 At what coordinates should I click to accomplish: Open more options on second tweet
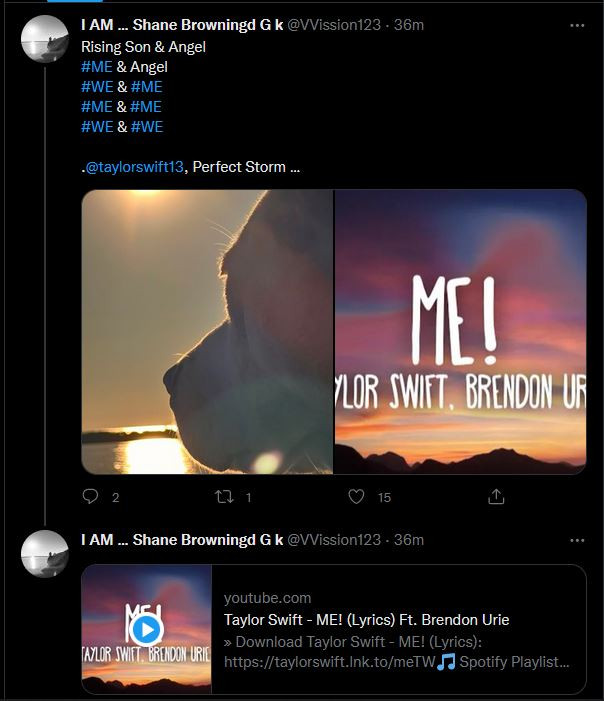click(x=577, y=540)
